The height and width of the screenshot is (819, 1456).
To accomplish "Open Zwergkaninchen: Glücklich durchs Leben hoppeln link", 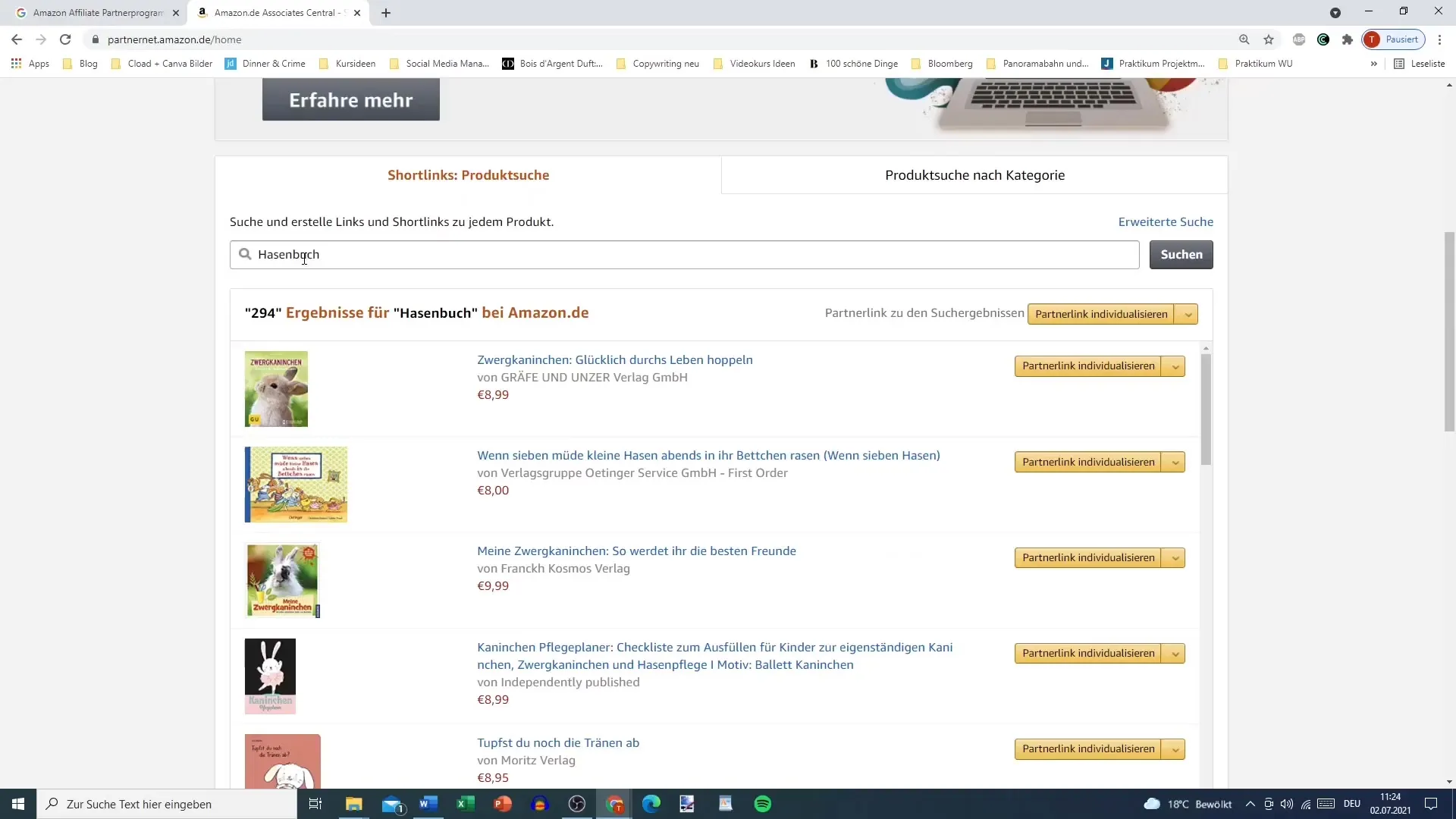I will [614, 360].
